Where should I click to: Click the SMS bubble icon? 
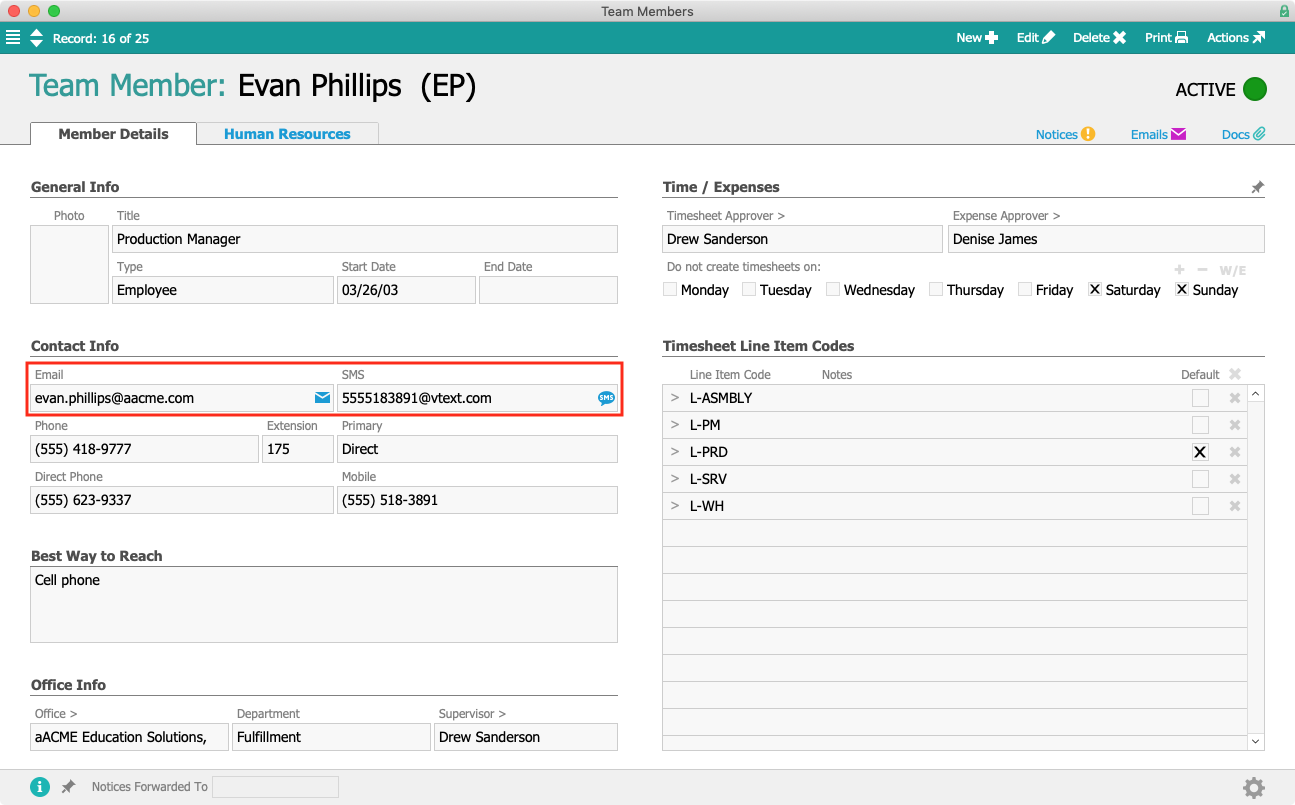(x=606, y=398)
